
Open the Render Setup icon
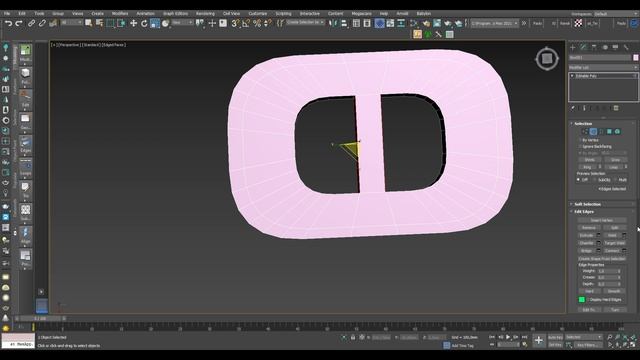(x=426, y=23)
